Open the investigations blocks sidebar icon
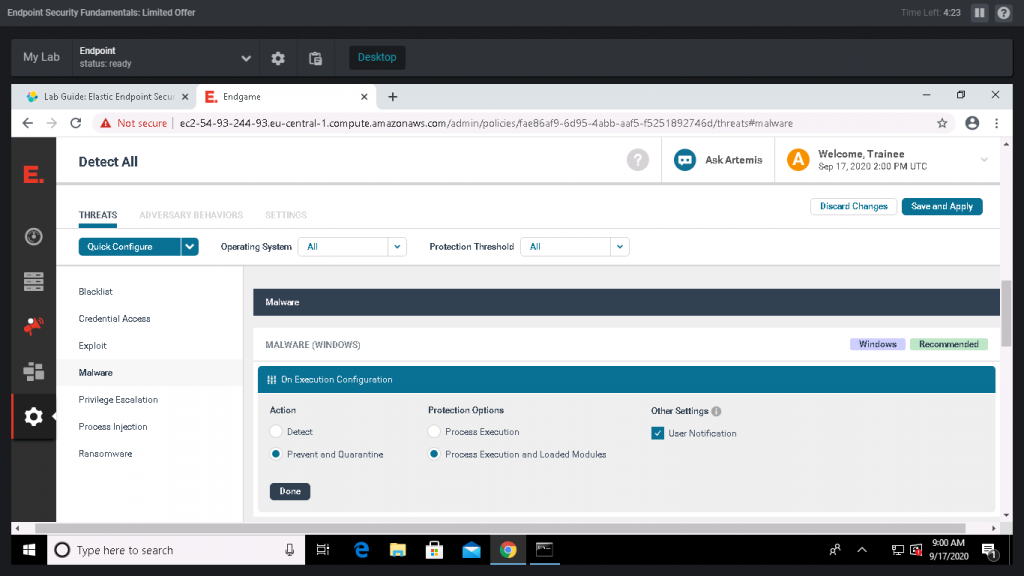 [33, 371]
